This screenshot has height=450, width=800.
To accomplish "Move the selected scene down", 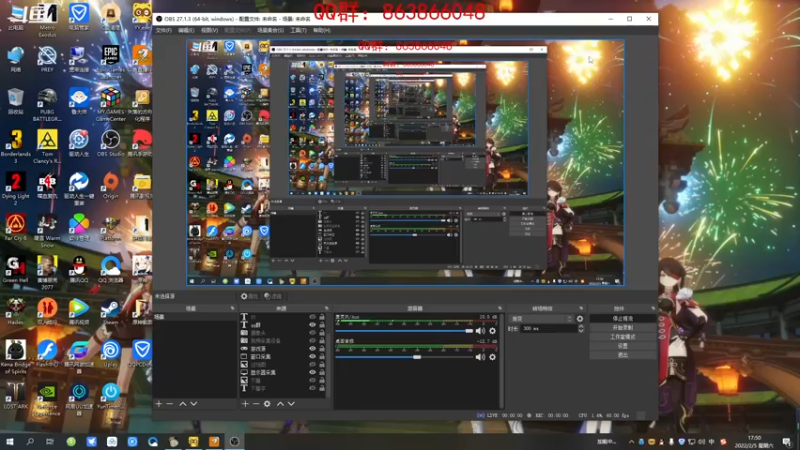I will coord(193,404).
